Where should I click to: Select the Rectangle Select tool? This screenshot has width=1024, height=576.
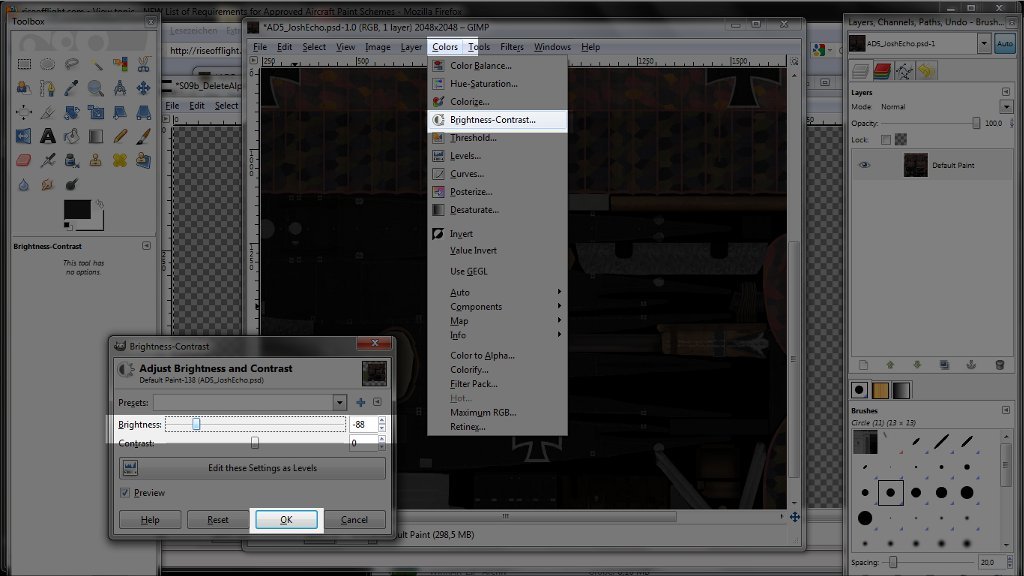(24, 63)
